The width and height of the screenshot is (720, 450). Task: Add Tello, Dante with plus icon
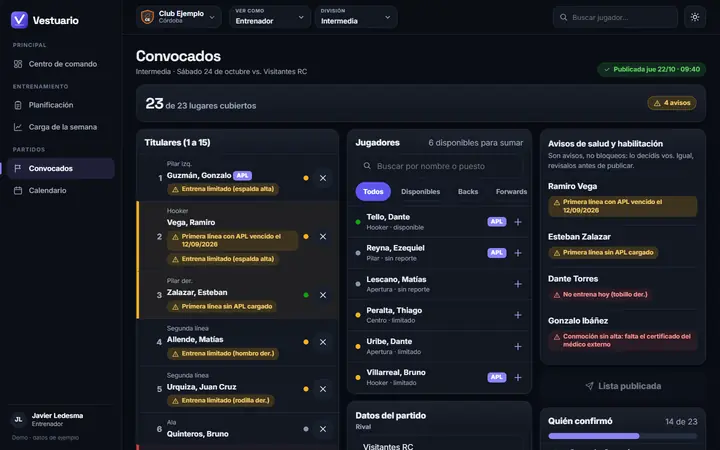click(518, 222)
